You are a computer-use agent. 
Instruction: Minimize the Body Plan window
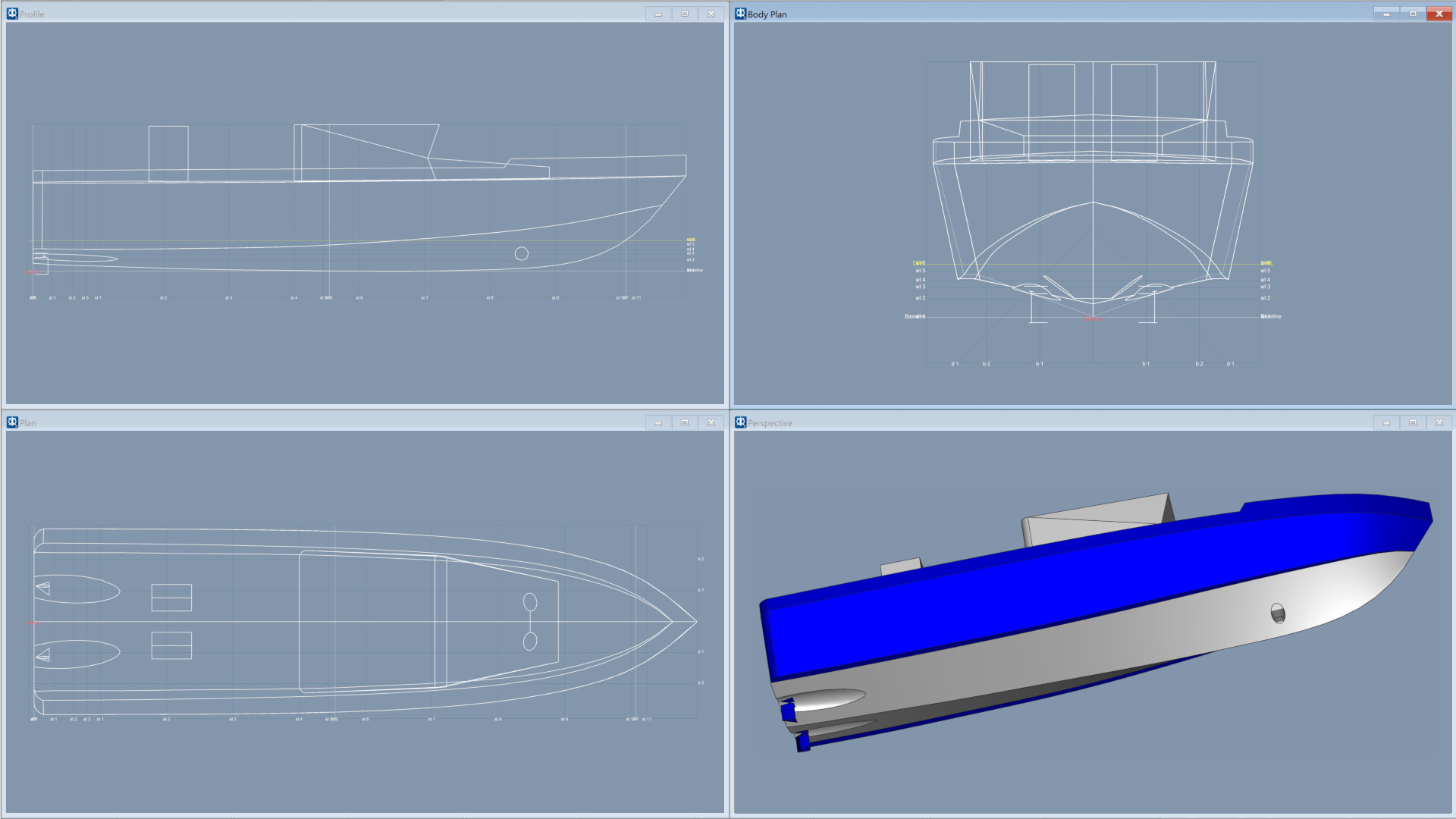click(1385, 14)
